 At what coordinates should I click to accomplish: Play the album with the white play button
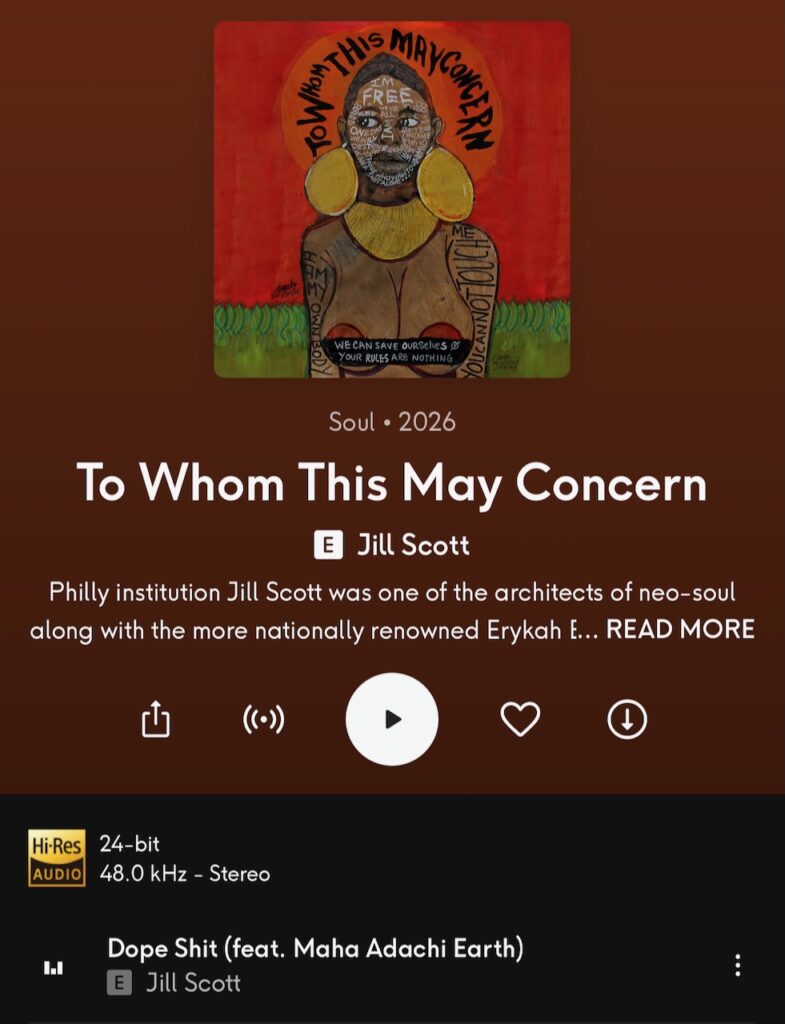[x=392, y=719]
